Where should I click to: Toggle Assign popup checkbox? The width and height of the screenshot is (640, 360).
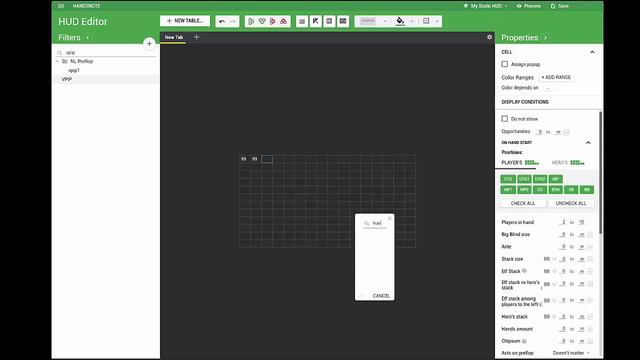[505, 64]
